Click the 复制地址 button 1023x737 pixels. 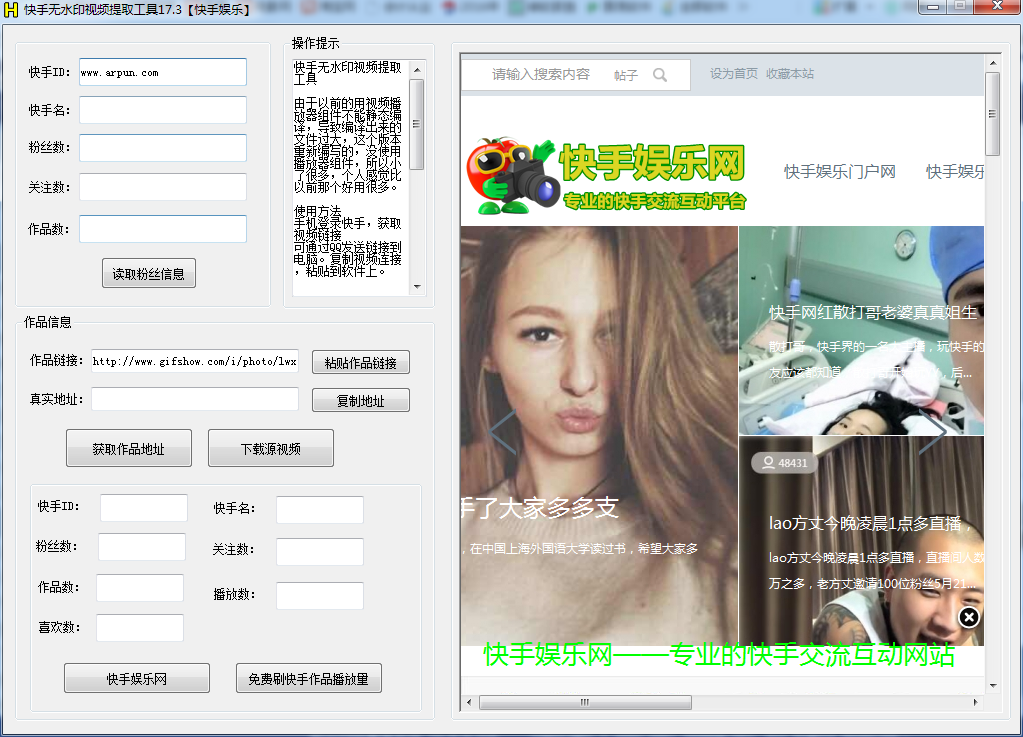pos(359,399)
